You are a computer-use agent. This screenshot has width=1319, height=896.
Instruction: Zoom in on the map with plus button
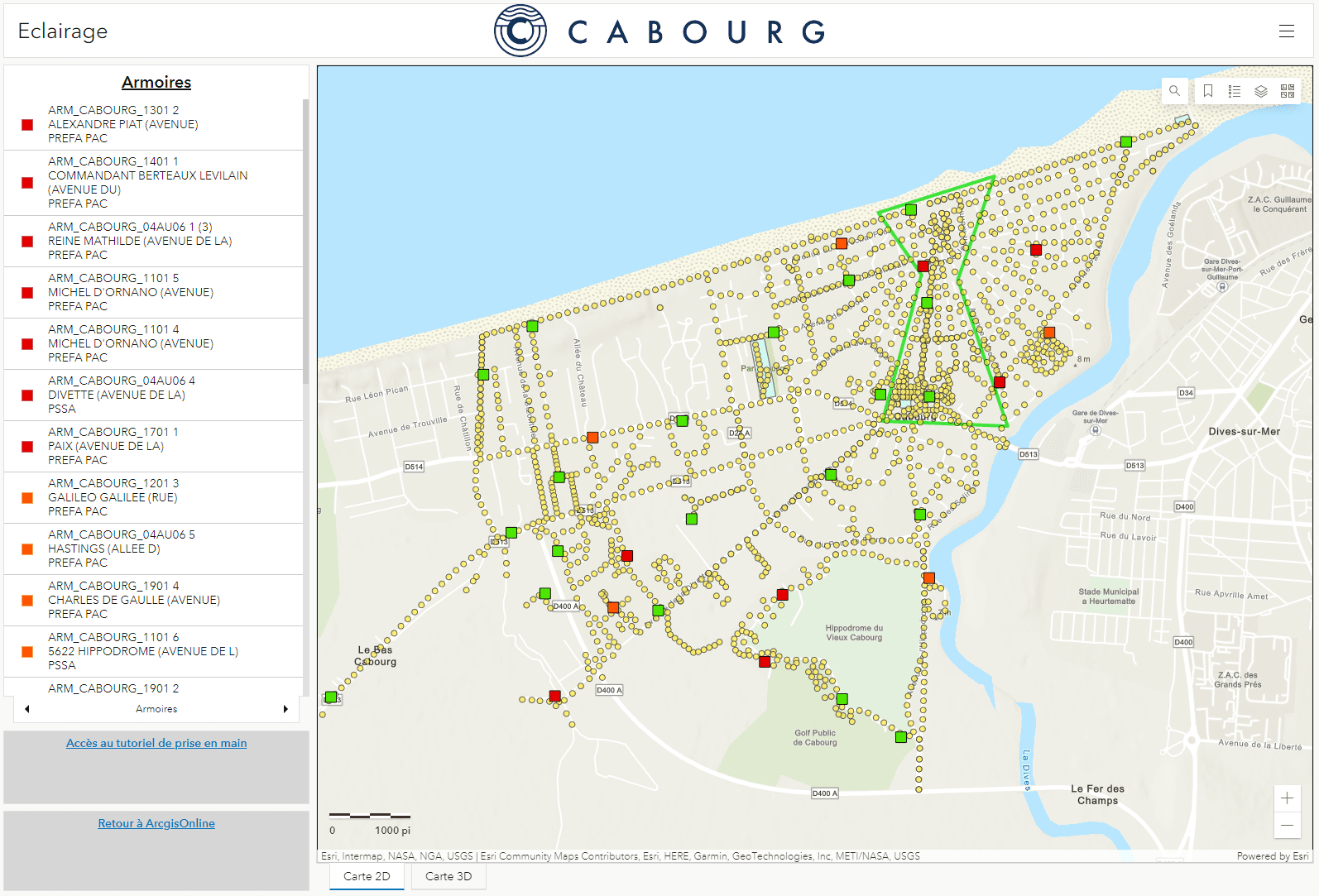[1287, 798]
